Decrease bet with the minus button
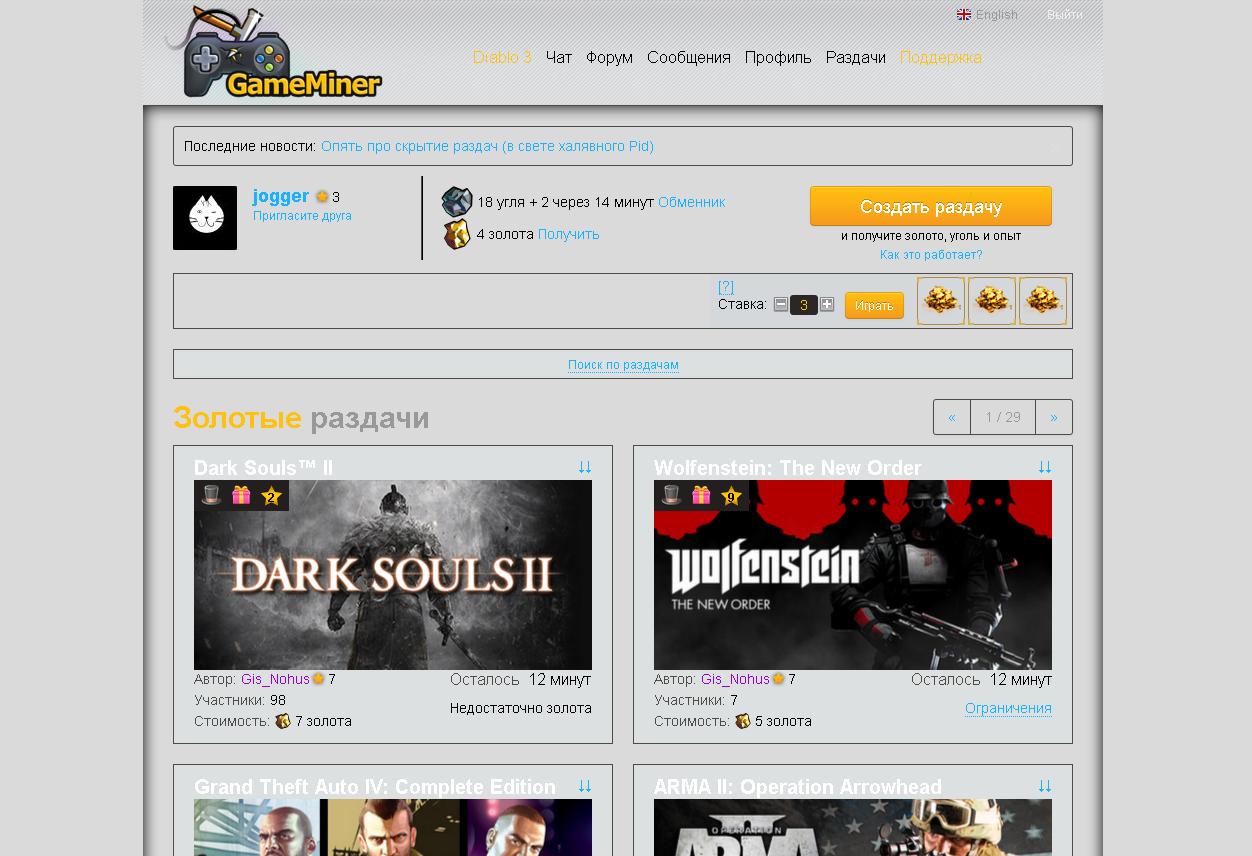1252x856 pixels. tap(781, 305)
